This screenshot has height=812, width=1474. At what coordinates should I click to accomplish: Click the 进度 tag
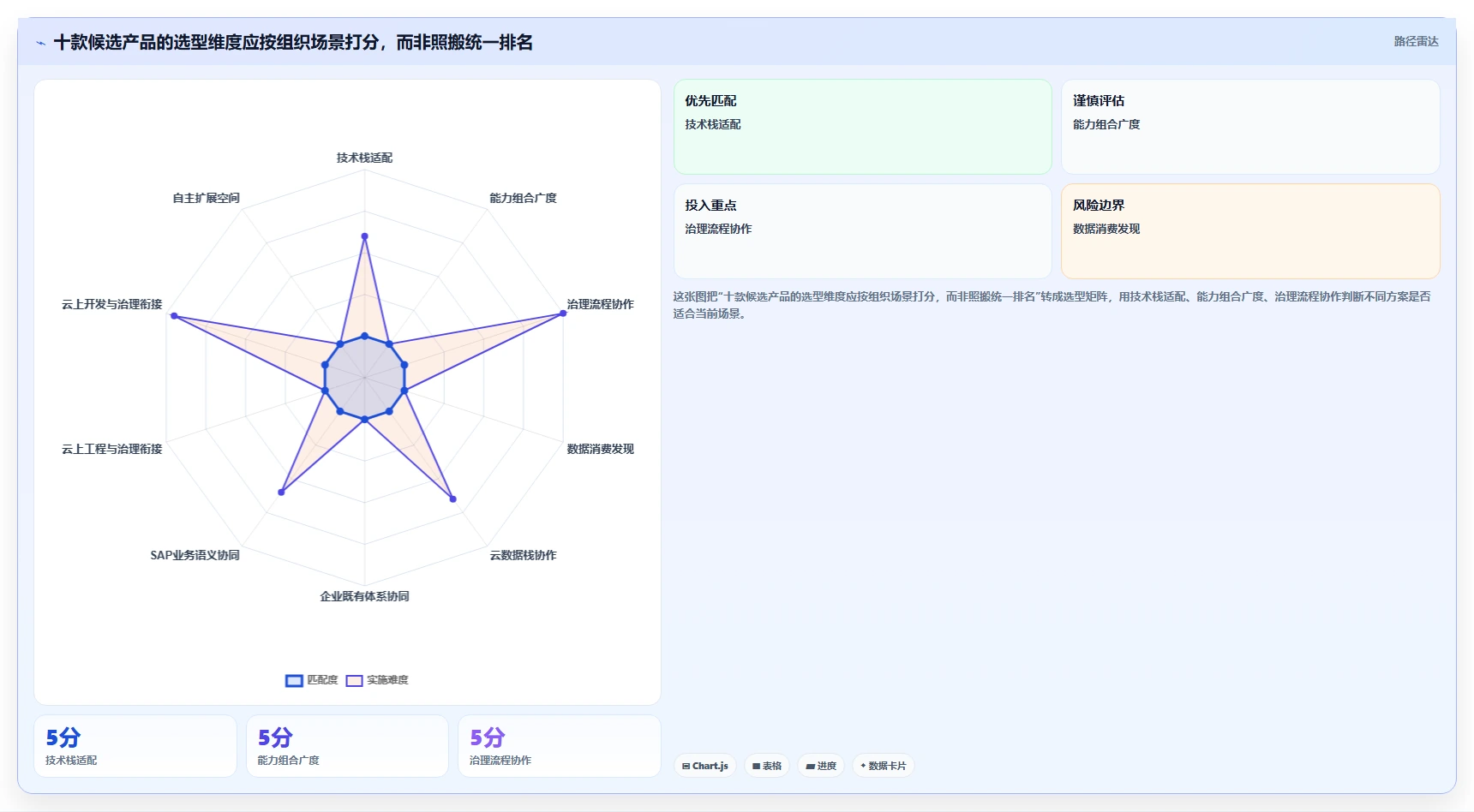point(820,766)
